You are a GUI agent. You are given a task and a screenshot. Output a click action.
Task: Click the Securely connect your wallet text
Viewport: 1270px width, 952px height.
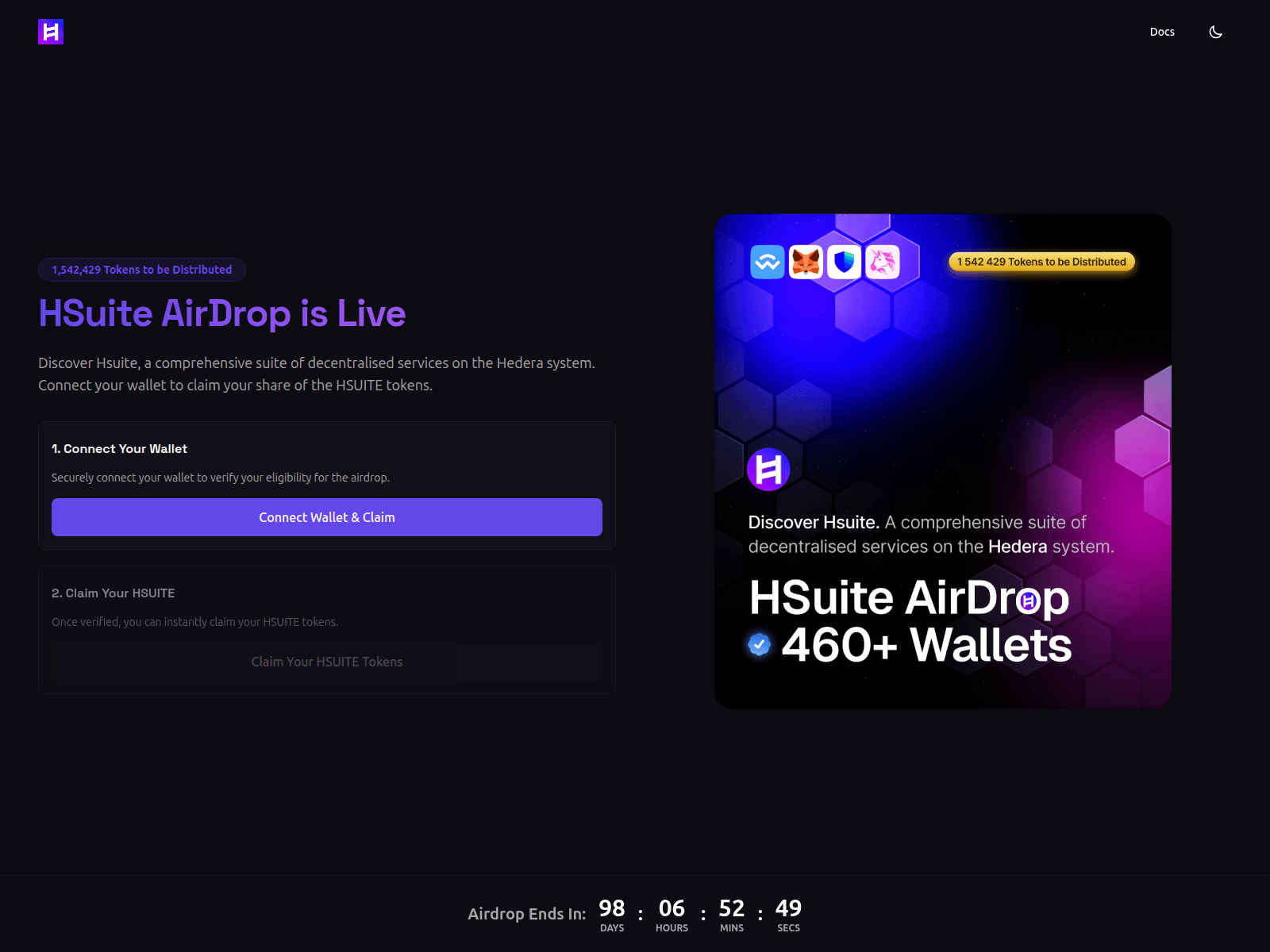221,478
